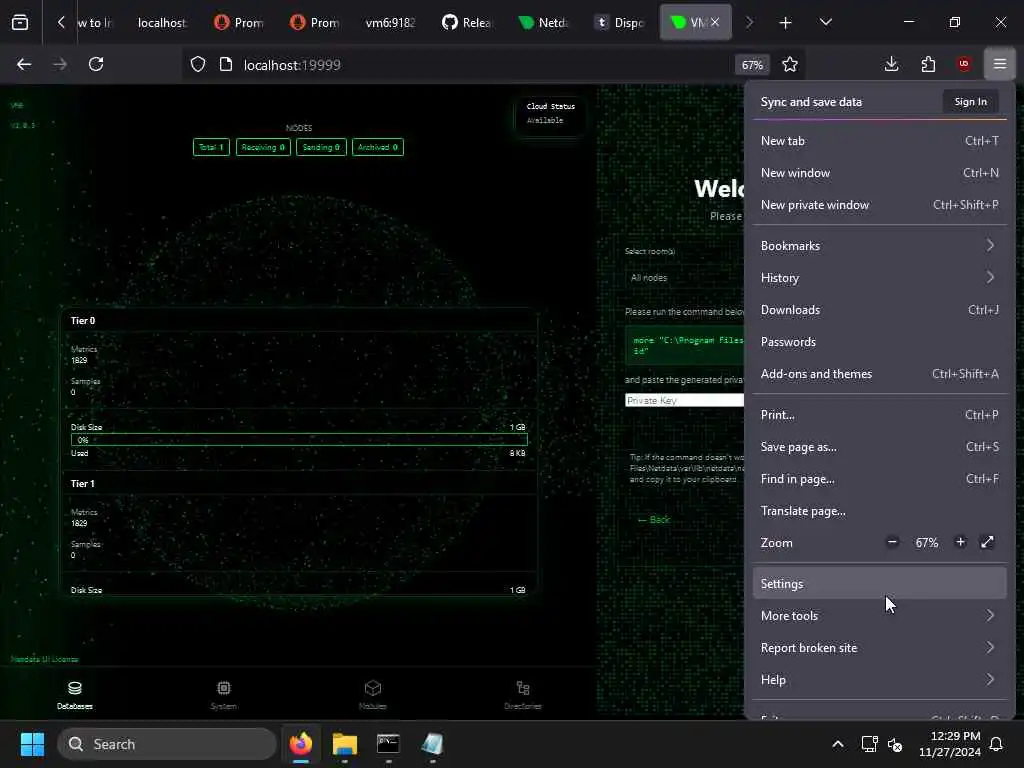The width and height of the screenshot is (1024, 768).
Task: Open File Explorer from taskbar
Action: click(345, 744)
